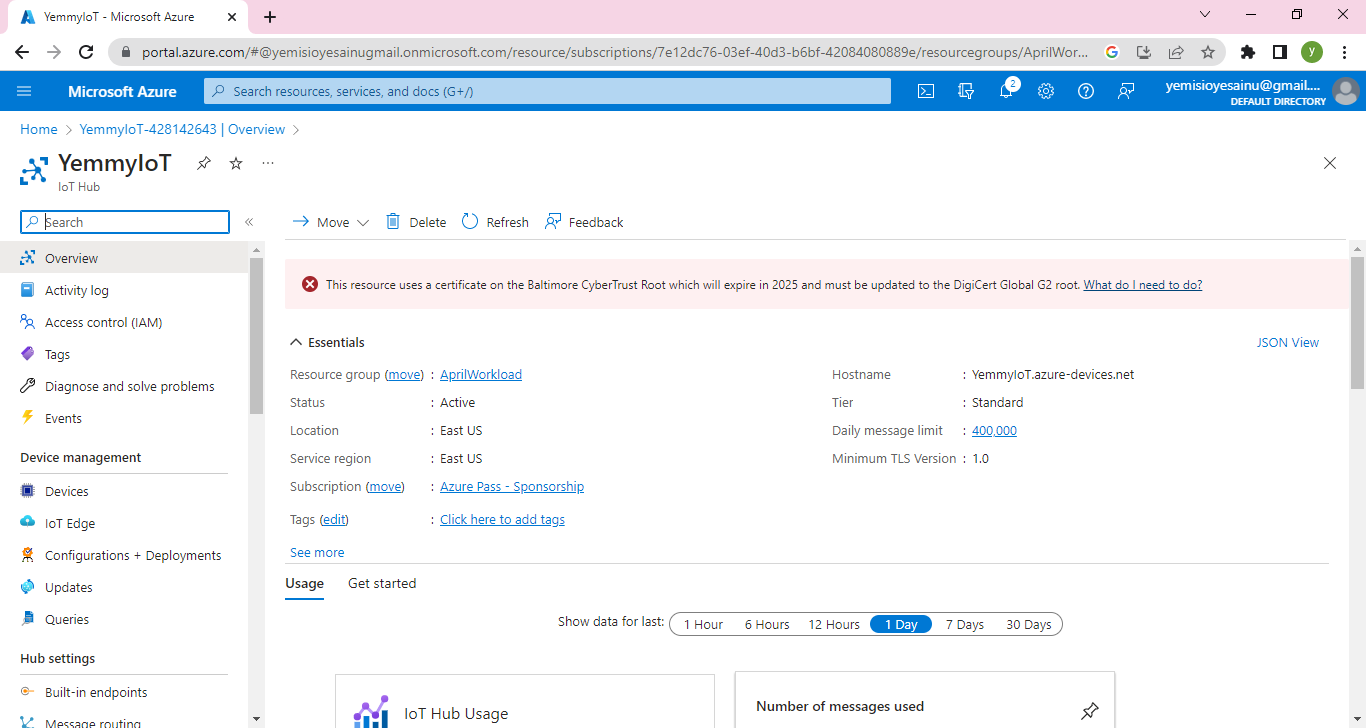
Task: Open a new browser tab
Action: tap(270, 16)
